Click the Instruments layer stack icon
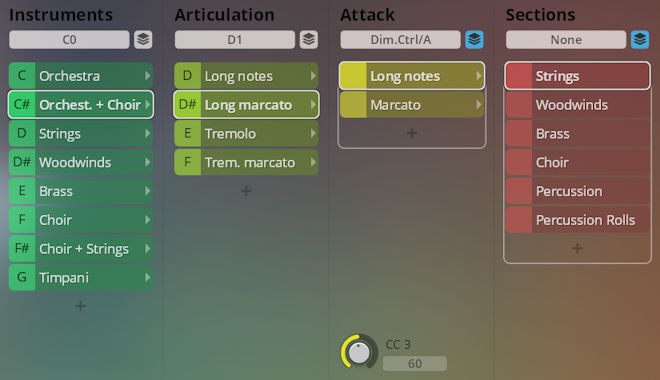 143,40
